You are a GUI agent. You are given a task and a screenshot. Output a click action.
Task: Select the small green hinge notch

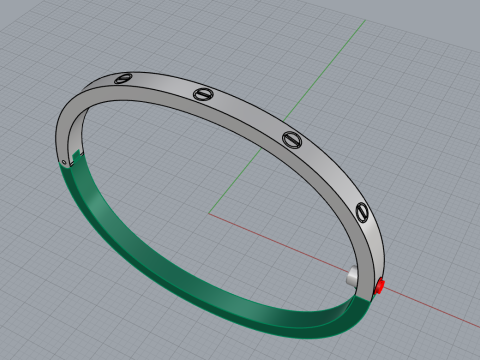click(76, 155)
